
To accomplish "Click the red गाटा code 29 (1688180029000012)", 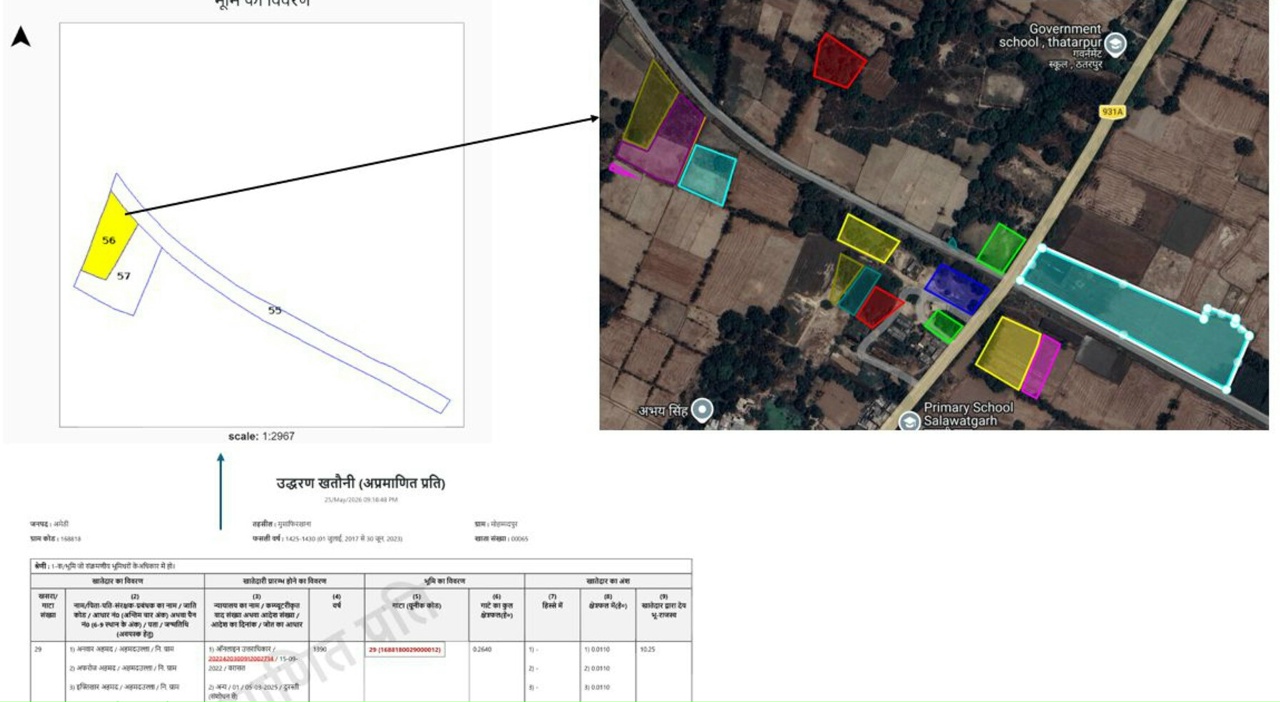I will pyautogui.click(x=404, y=650).
